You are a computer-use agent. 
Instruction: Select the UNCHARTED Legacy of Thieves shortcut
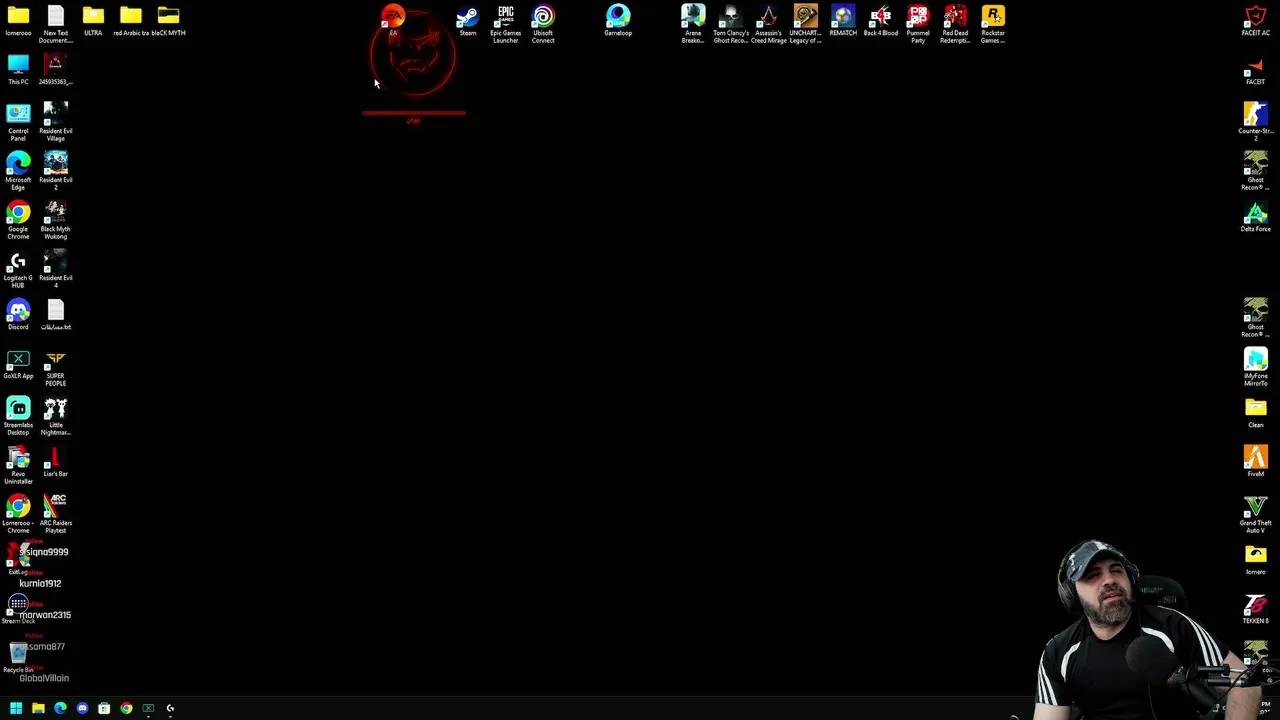[805, 24]
